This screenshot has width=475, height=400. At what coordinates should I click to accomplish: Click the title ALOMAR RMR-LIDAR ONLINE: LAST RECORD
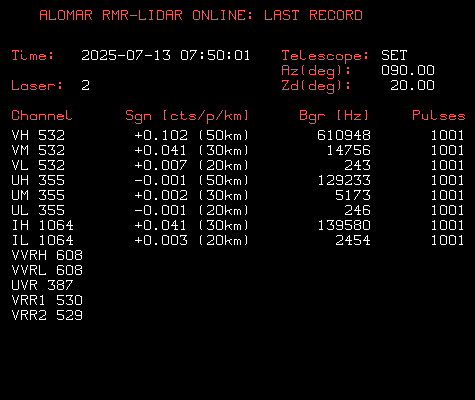click(201, 15)
